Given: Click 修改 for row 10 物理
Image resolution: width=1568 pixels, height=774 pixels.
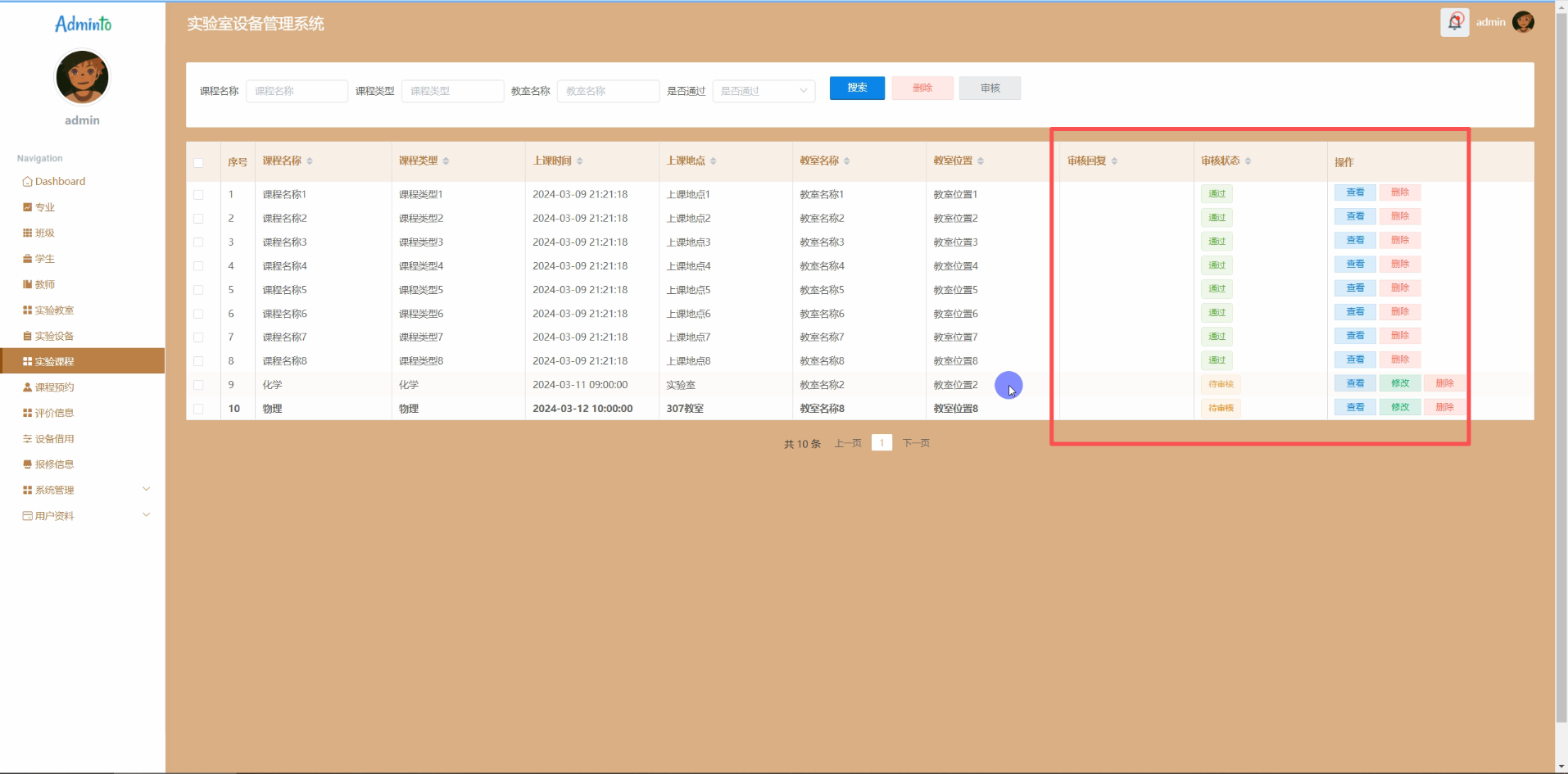Looking at the screenshot, I should (x=1400, y=407).
